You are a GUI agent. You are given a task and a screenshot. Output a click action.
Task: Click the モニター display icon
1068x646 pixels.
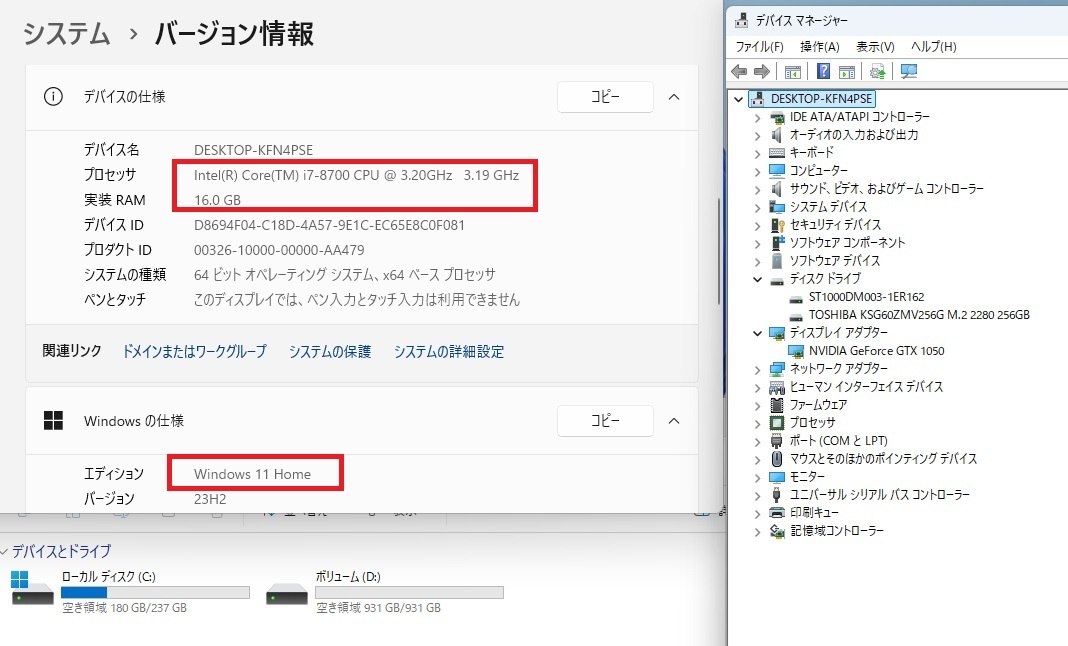pyautogui.click(x=776, y=477)
